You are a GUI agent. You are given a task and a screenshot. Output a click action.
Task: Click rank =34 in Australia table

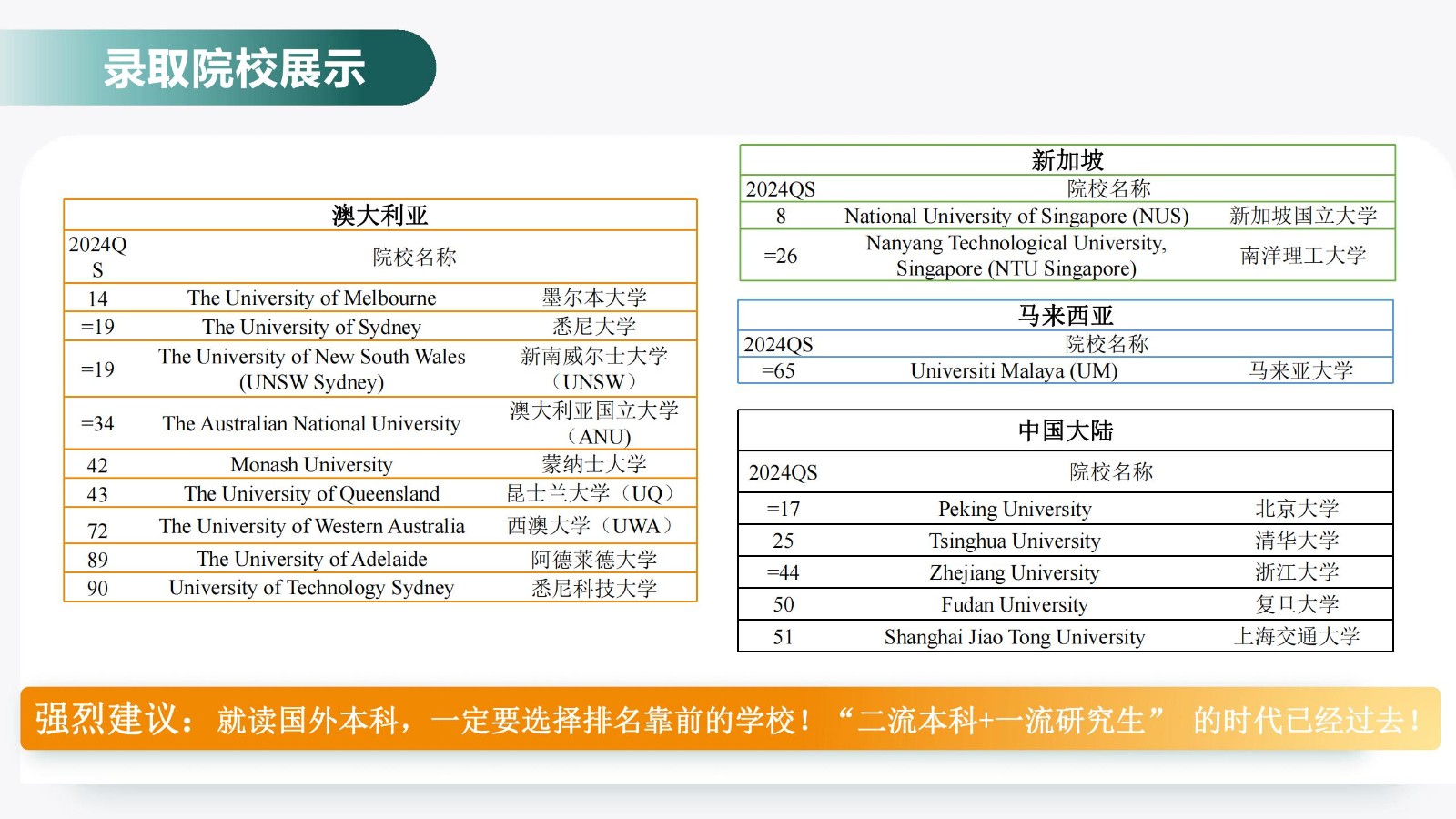click(97, 423)
